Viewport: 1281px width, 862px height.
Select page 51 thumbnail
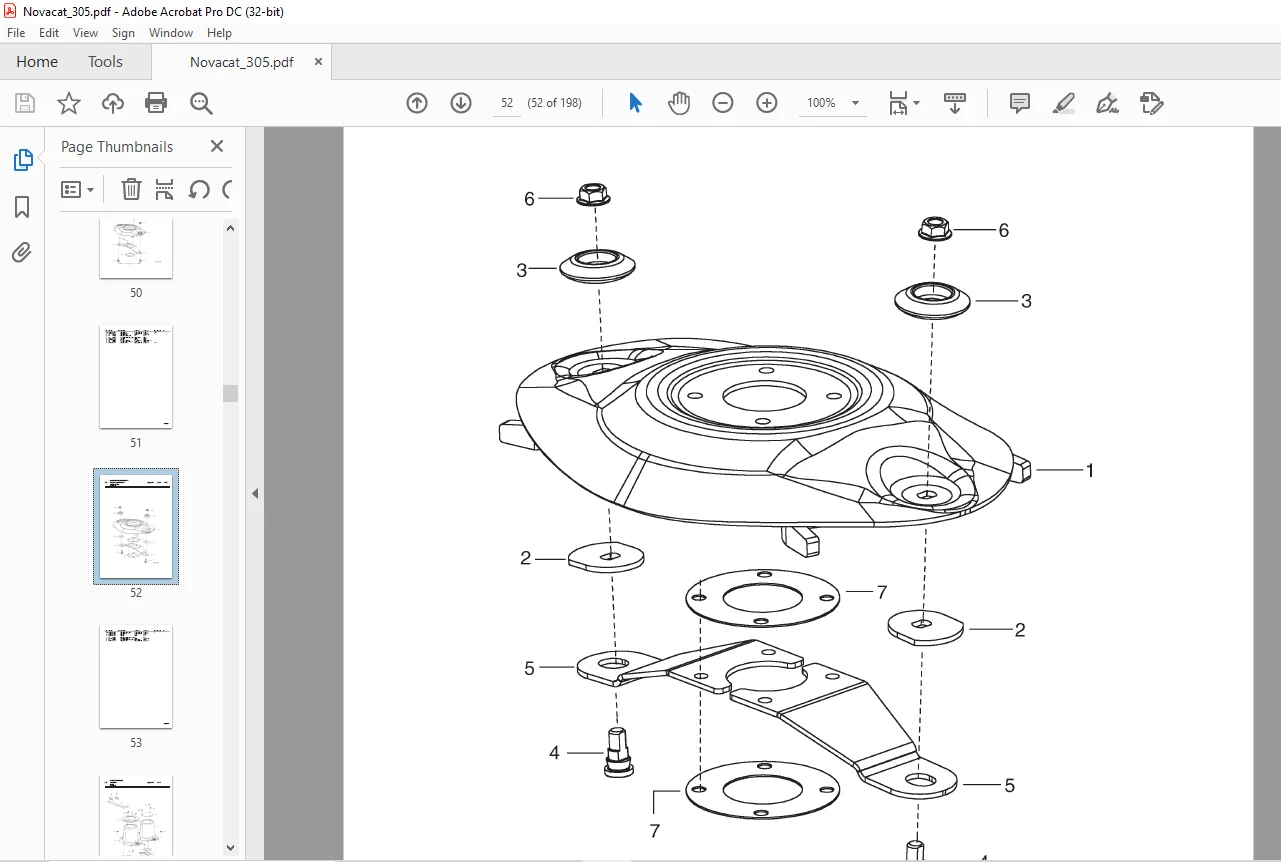pos(136,377)
